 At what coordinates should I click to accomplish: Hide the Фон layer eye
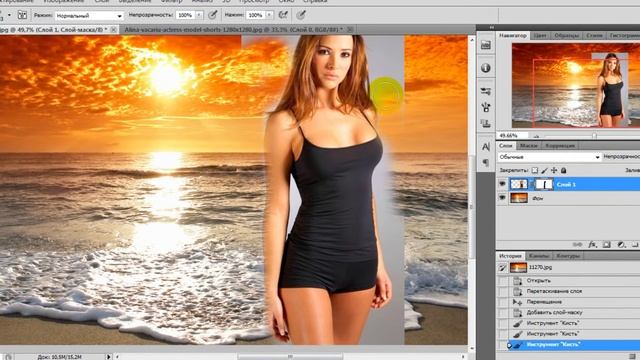[x=502, y=198]
